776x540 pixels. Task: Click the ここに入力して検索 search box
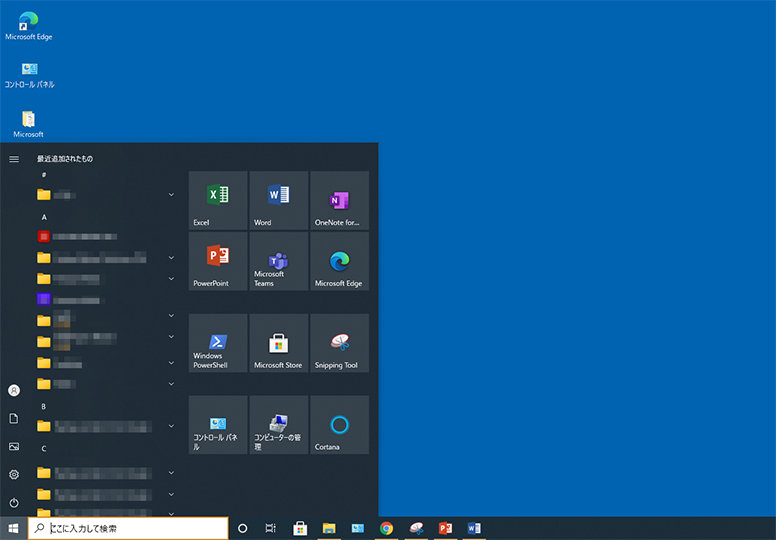click(128, 528)
